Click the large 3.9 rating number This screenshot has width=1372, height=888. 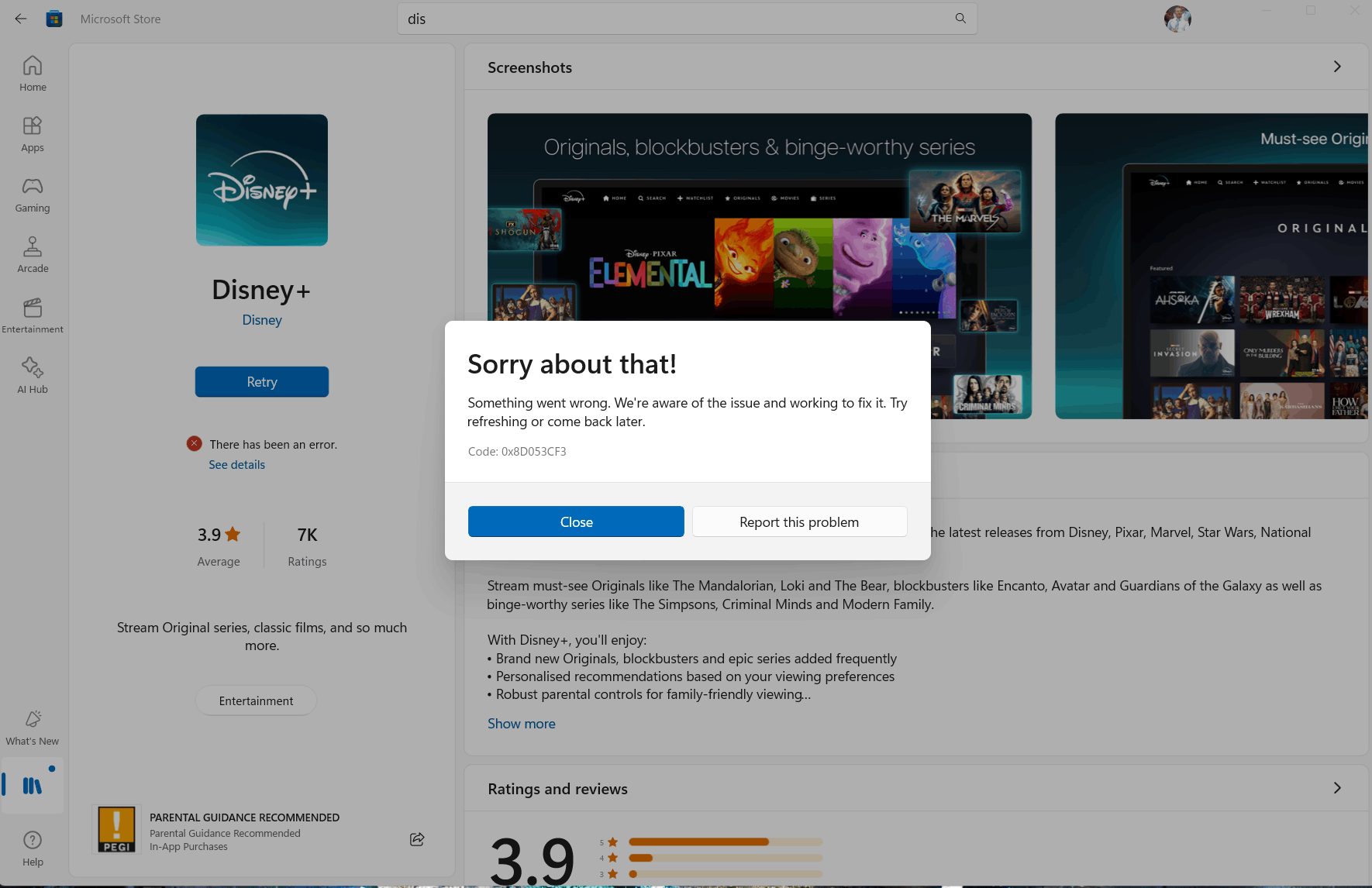click(533, 861)
